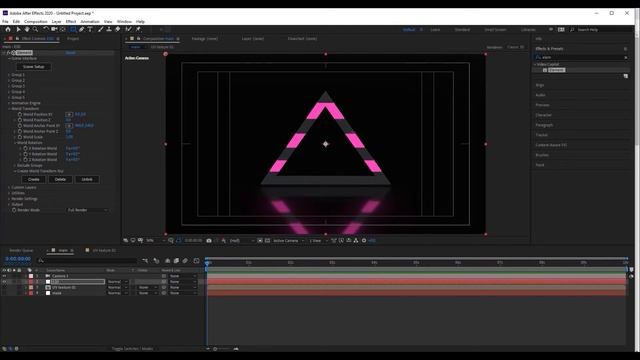Screen dimensions: 640x360
Task: Toggle stopwatch for World Position Z
Action: click(x=20, y=120)
